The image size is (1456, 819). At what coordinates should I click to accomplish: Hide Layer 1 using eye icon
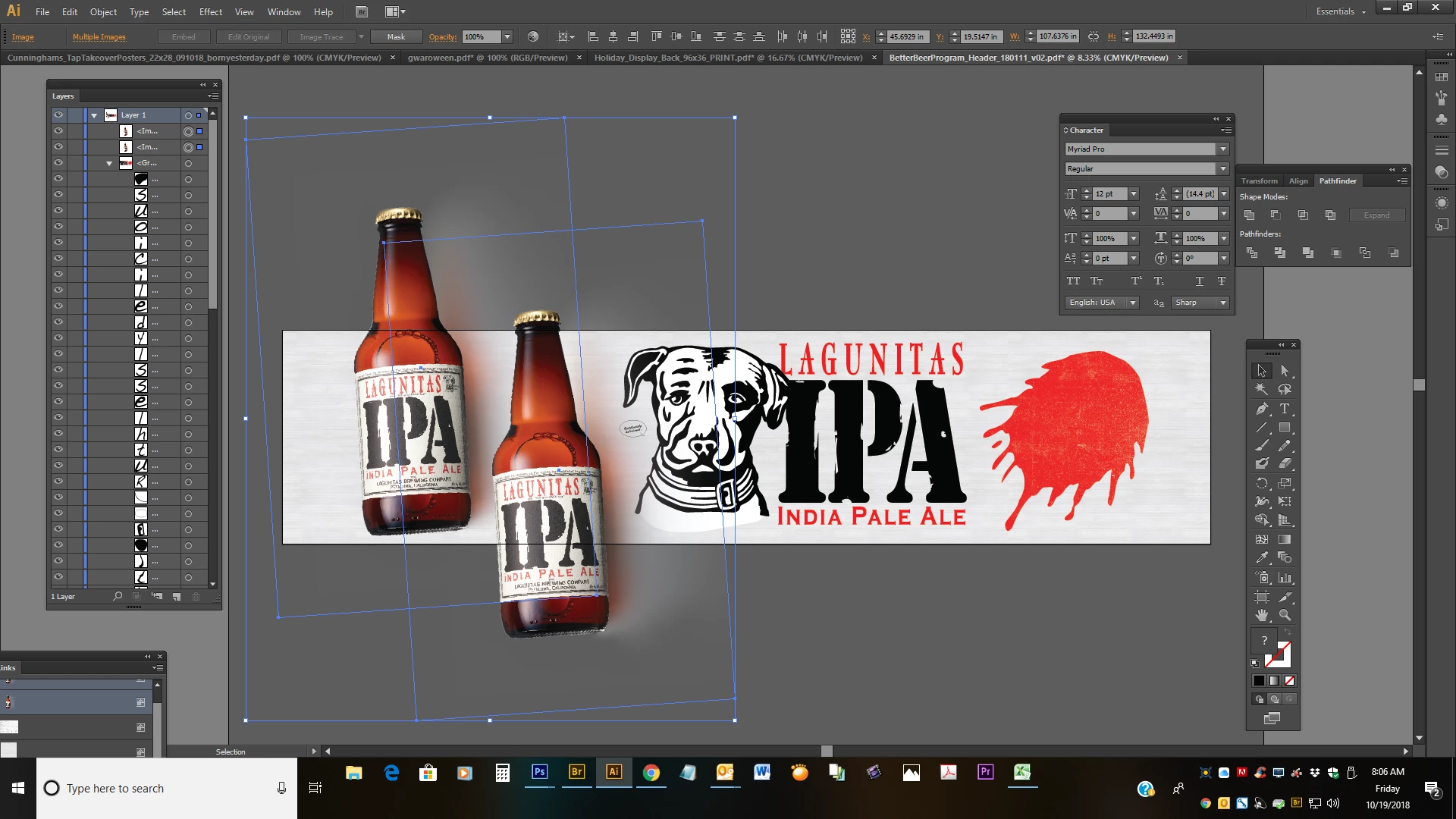pos(58,115)
